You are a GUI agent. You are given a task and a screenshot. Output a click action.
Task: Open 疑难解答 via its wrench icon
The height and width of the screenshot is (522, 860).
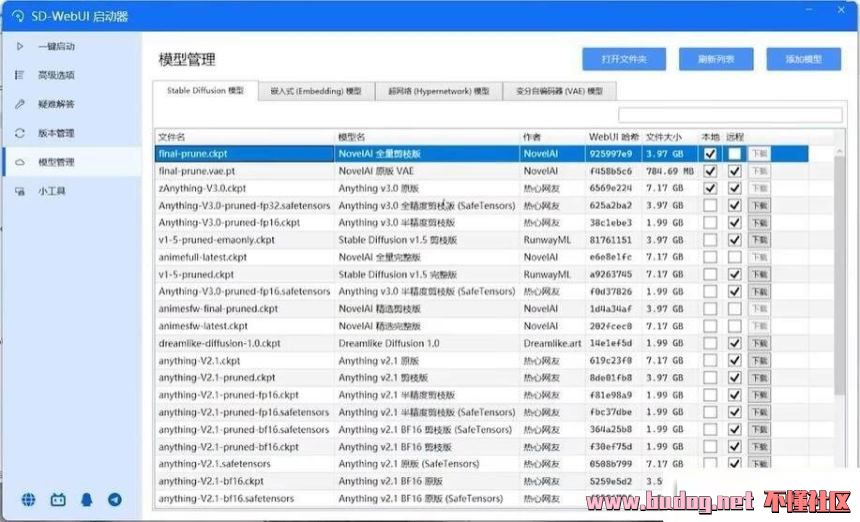[20, 104]
